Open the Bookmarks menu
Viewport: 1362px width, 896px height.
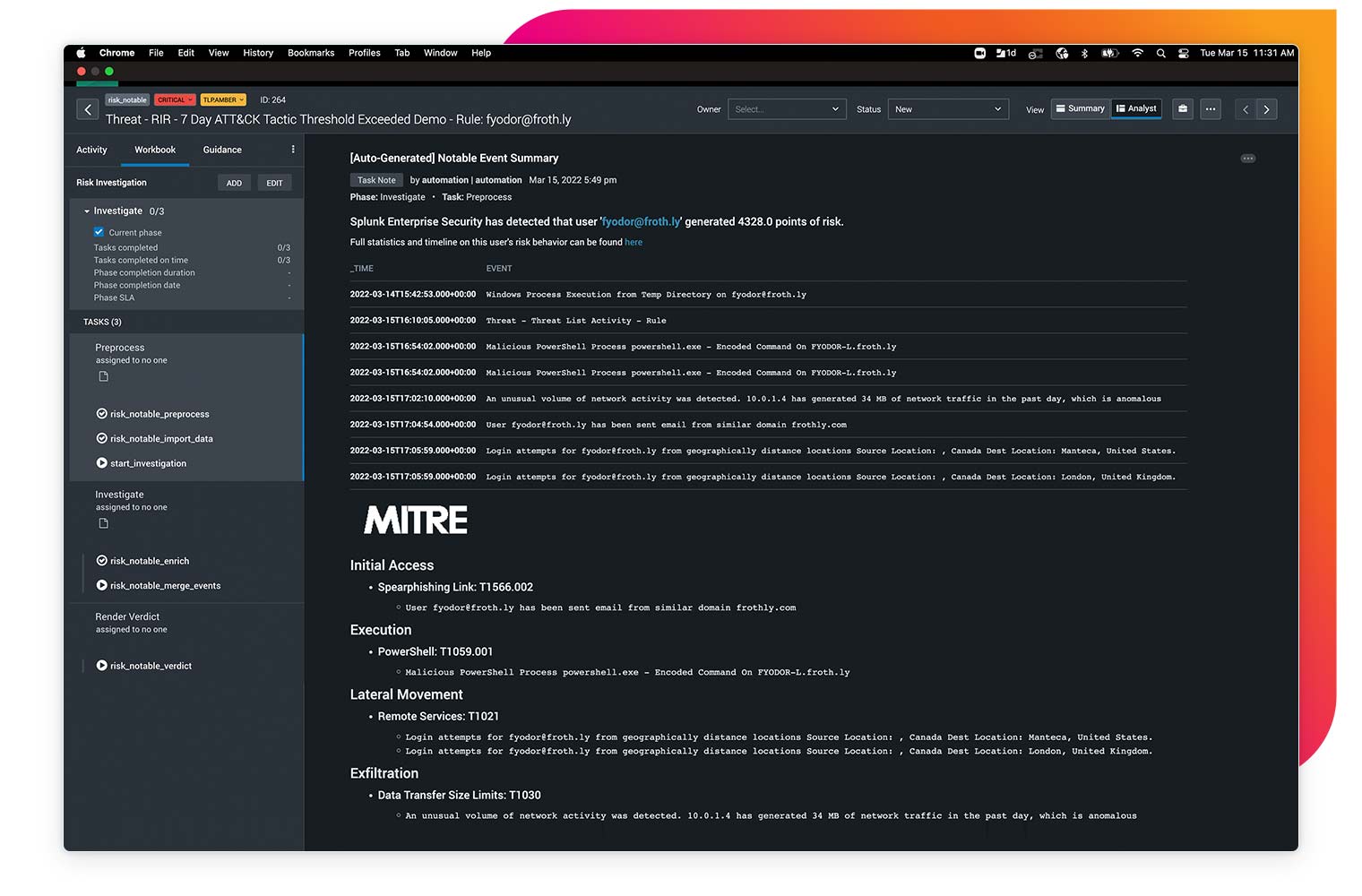coord(311,53)
